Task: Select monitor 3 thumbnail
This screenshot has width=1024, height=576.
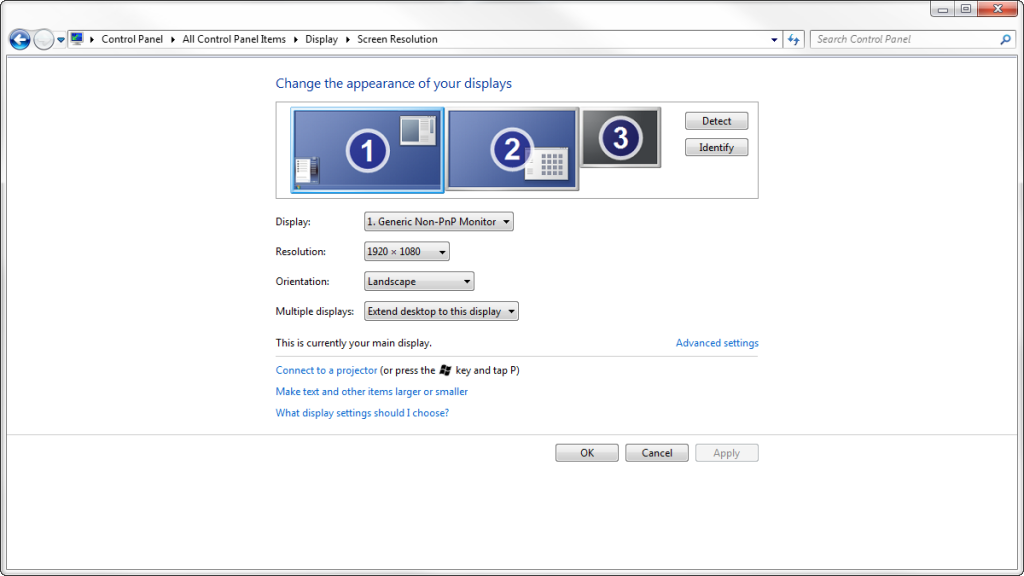Action: [620, 138]
